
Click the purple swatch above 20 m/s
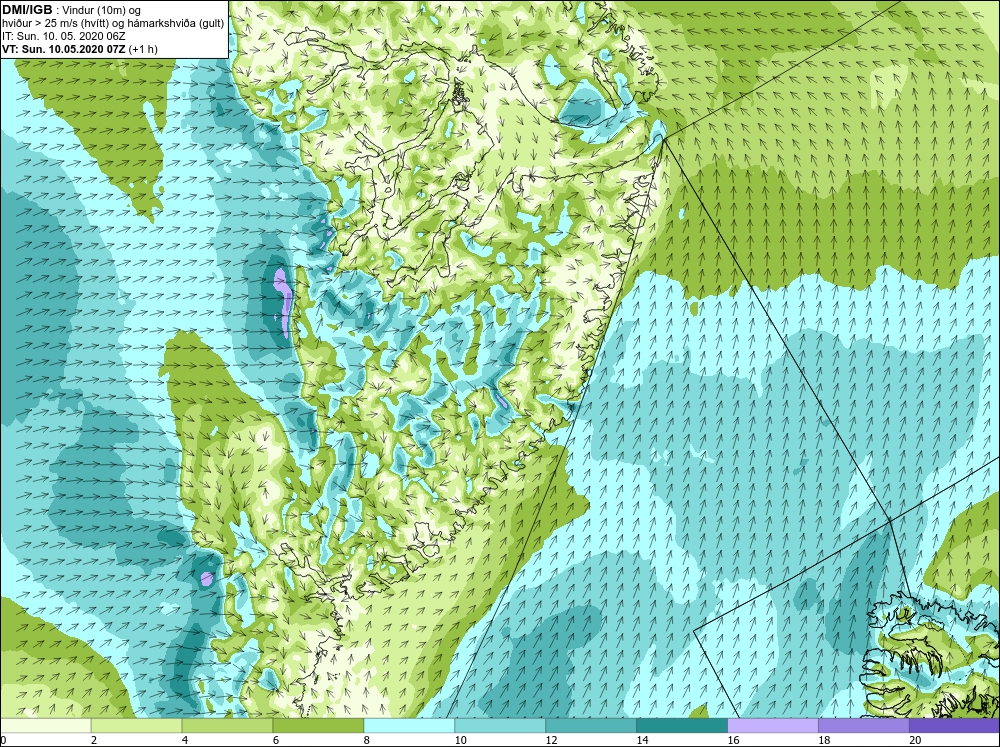(954, 726)
